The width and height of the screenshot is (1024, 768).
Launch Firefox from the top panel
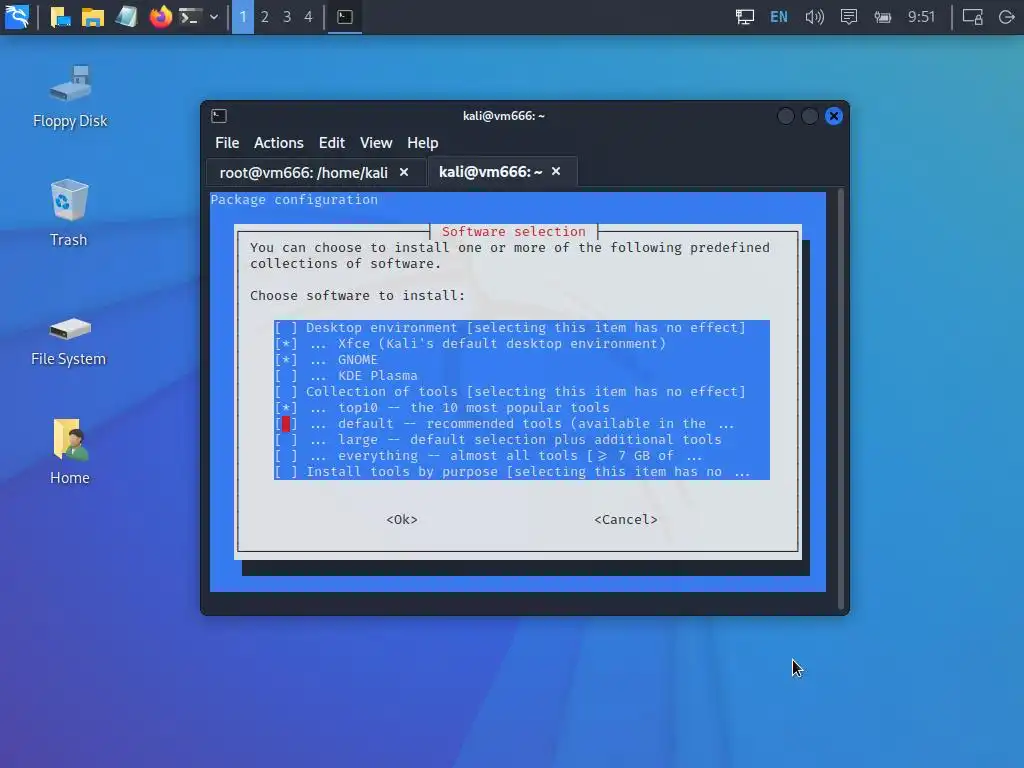point(160,16)
